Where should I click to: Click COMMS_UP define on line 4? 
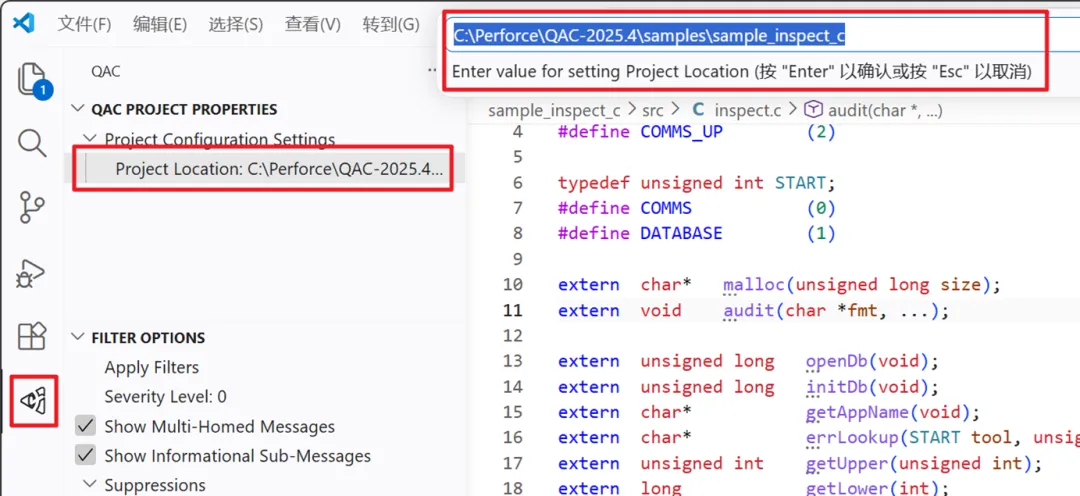[x=682, y=132]
